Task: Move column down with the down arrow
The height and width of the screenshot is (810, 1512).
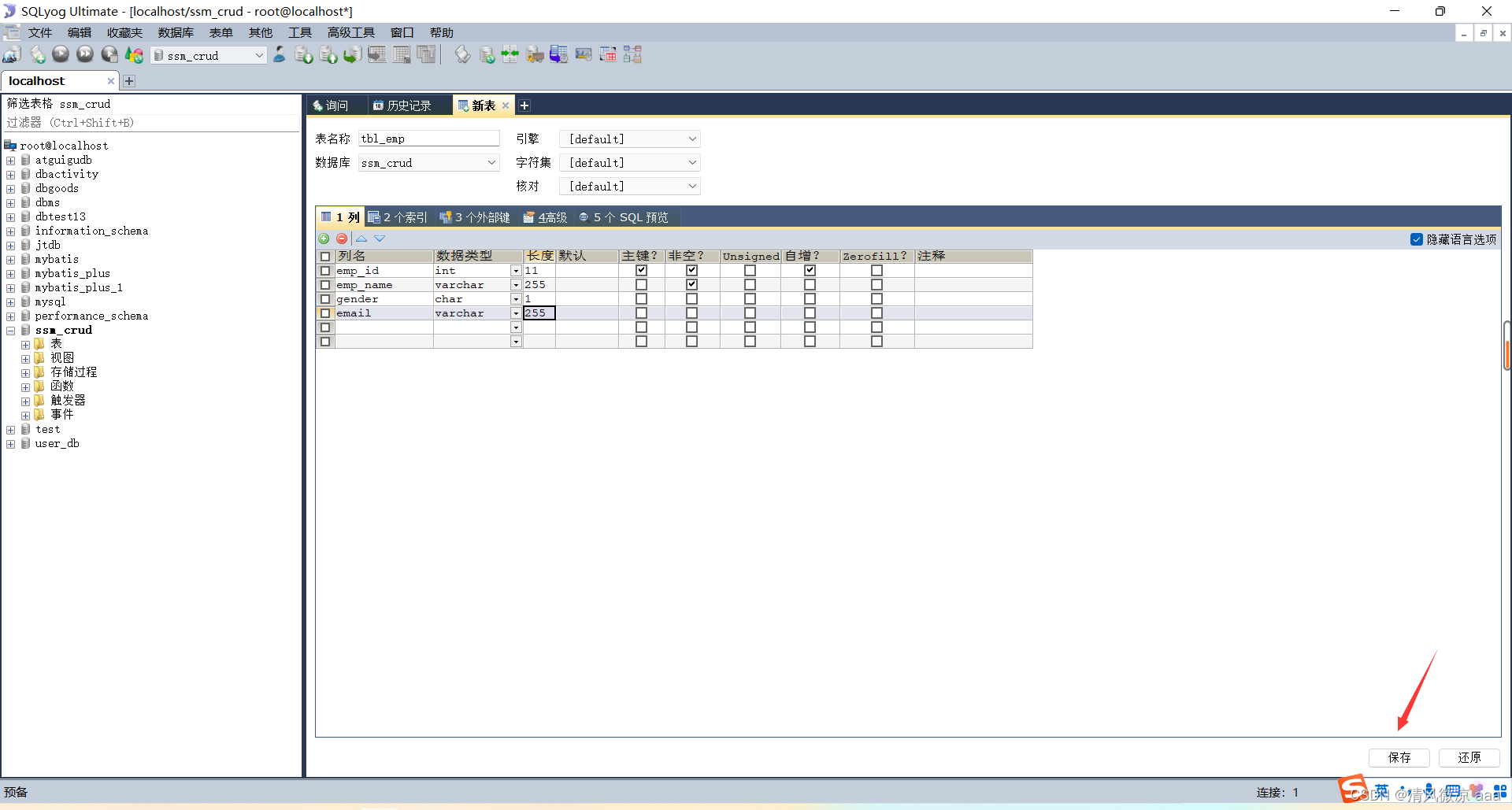Action: click(x=380, y=239)
